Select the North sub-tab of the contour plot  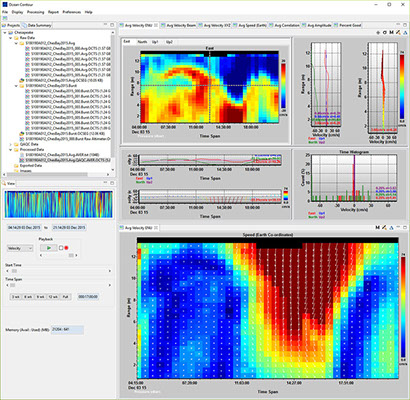pyautogui.click(x=142, y=42)
